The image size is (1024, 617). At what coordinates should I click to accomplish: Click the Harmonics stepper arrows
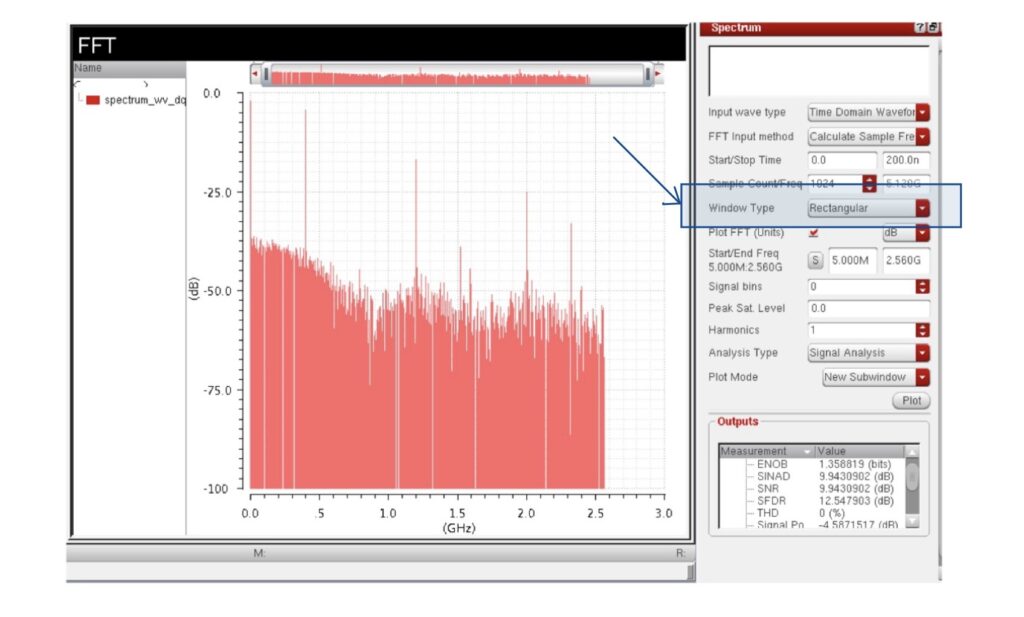922,330
